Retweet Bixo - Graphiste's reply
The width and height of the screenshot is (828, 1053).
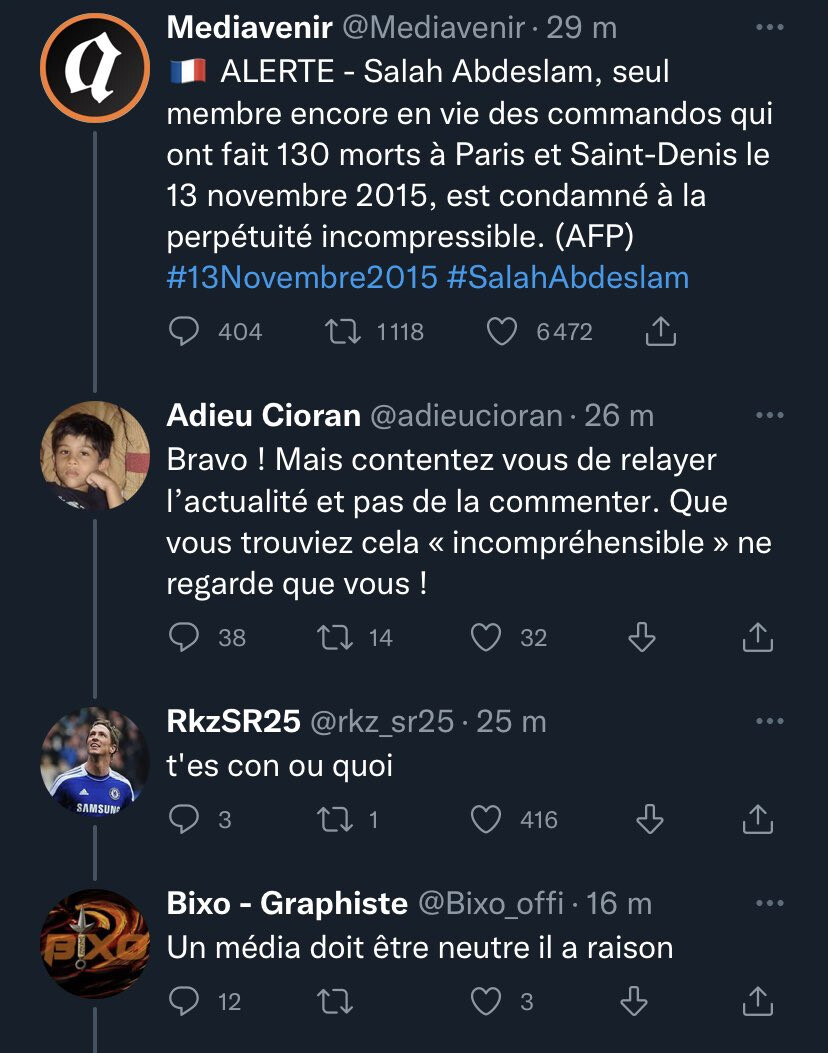coord(337,1000)
